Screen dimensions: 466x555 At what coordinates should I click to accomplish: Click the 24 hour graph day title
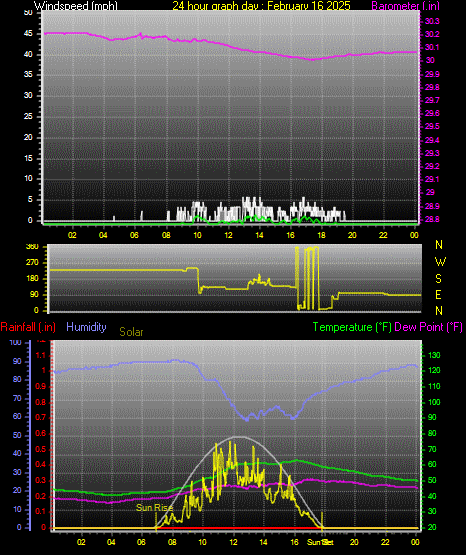(261, 5)
